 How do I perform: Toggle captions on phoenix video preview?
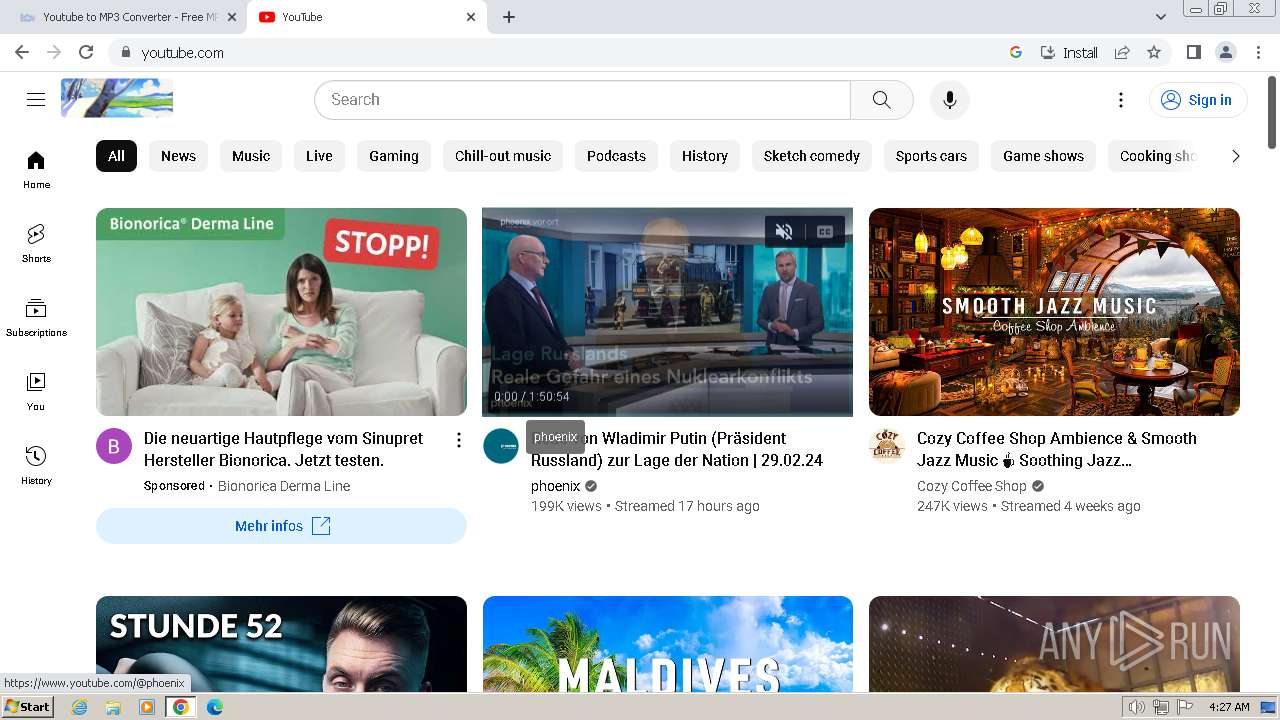[x=825, y=232]
